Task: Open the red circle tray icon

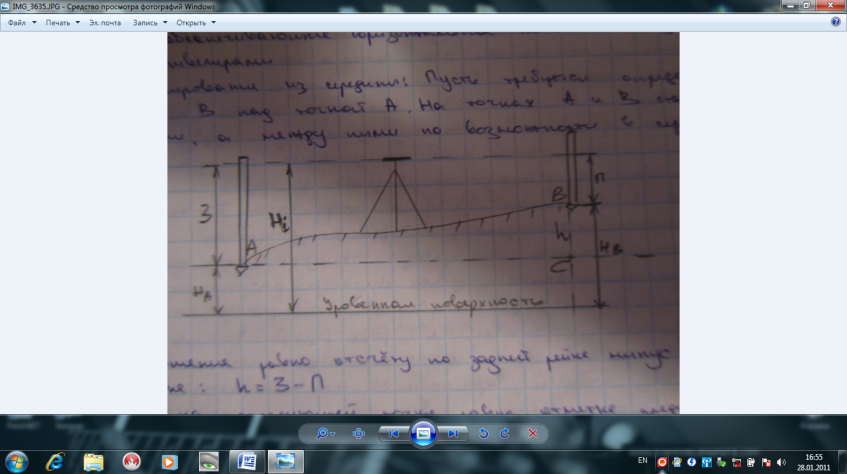Action: point(662,462)
